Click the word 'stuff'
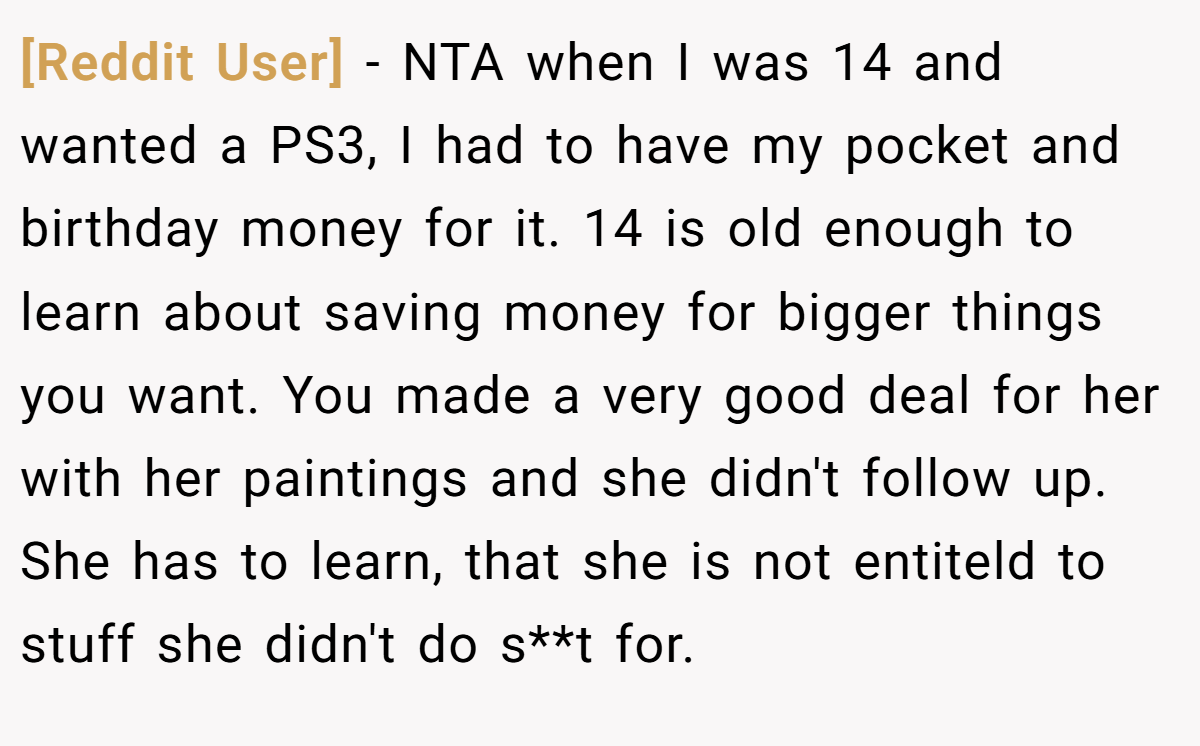Image resolution: width=1200 pixels, height=746 pixels. (78, 646)
